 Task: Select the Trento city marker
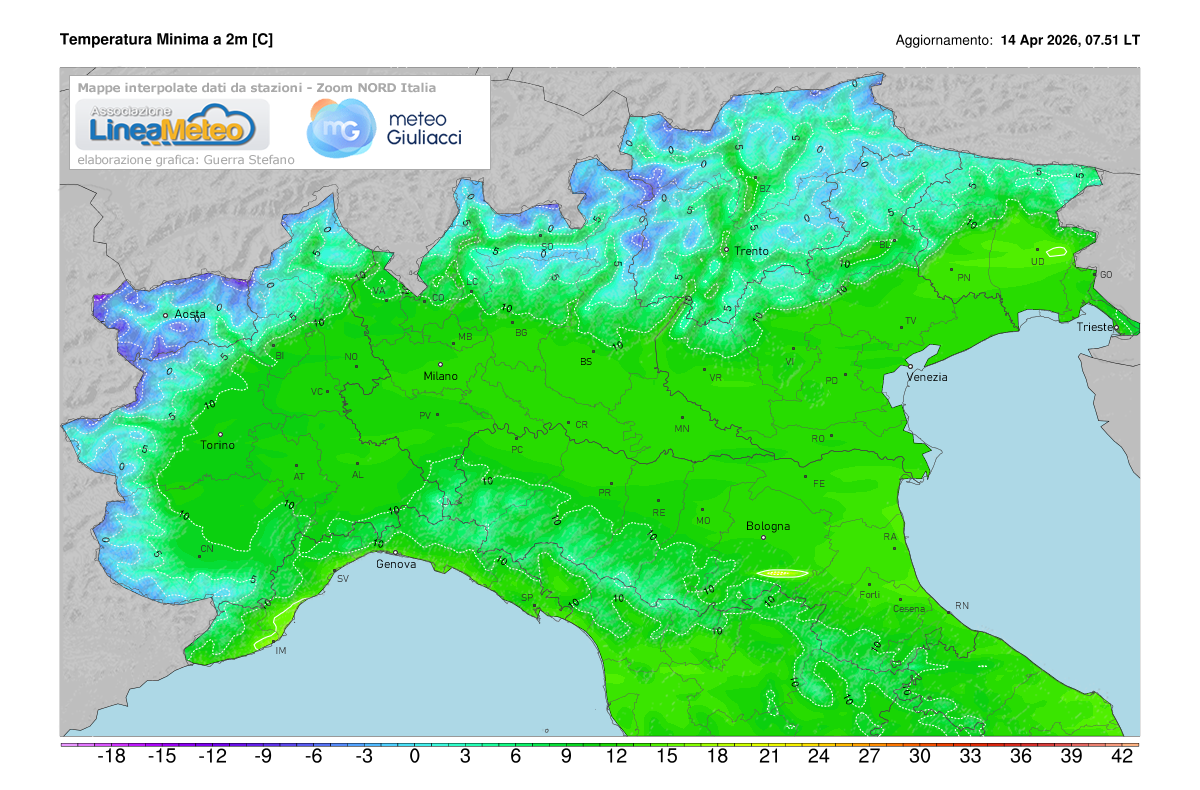coord(728,251)
